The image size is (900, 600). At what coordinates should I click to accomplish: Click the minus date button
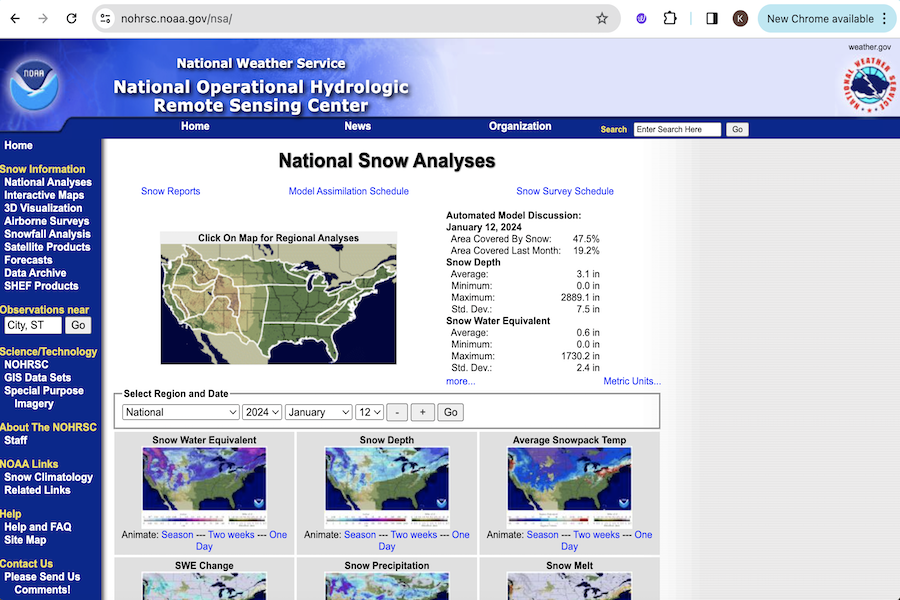coord(397,412)
